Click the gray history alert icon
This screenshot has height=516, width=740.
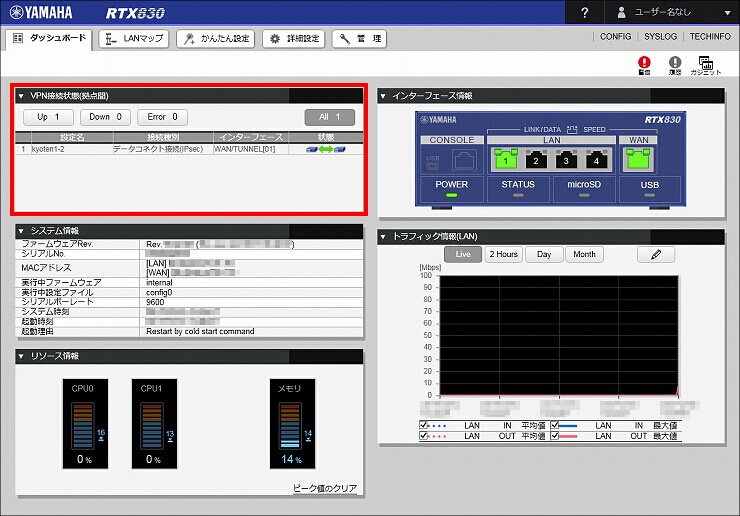pyautogui.click(x=675, y=65)
